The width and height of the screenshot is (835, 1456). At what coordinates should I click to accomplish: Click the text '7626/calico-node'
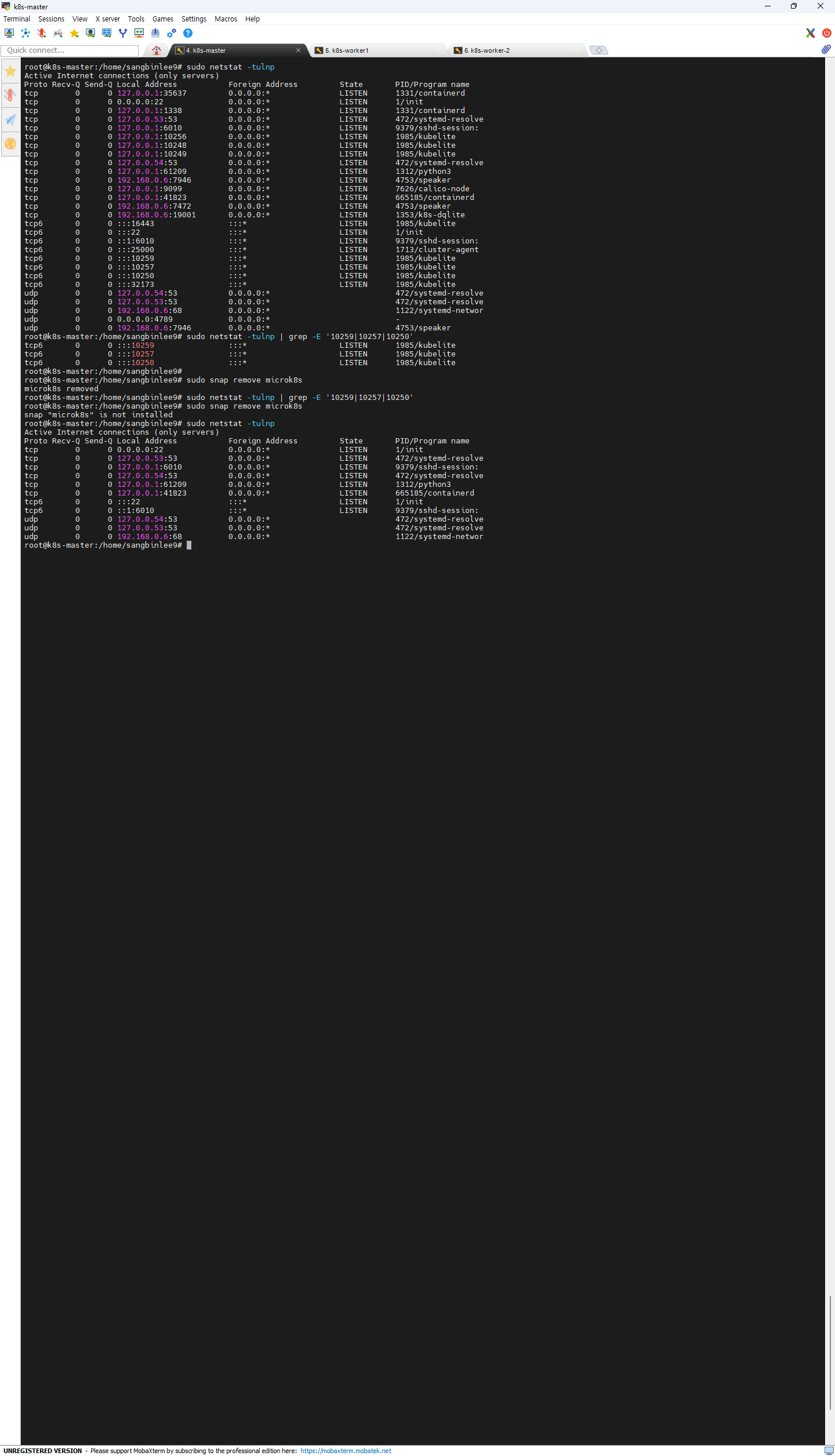pos(432,189)
